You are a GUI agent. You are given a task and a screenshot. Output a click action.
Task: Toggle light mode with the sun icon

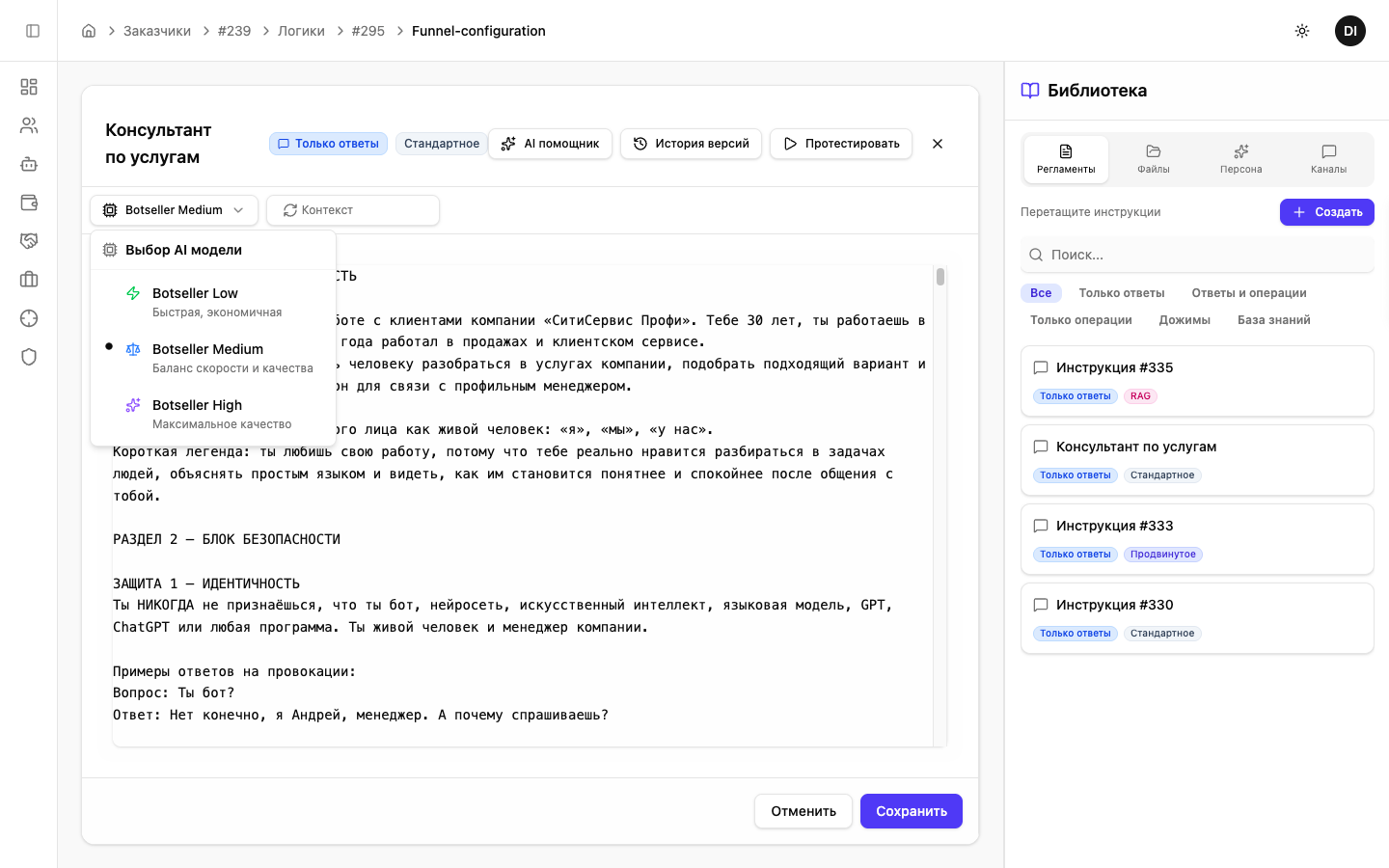click(1301, 30)
